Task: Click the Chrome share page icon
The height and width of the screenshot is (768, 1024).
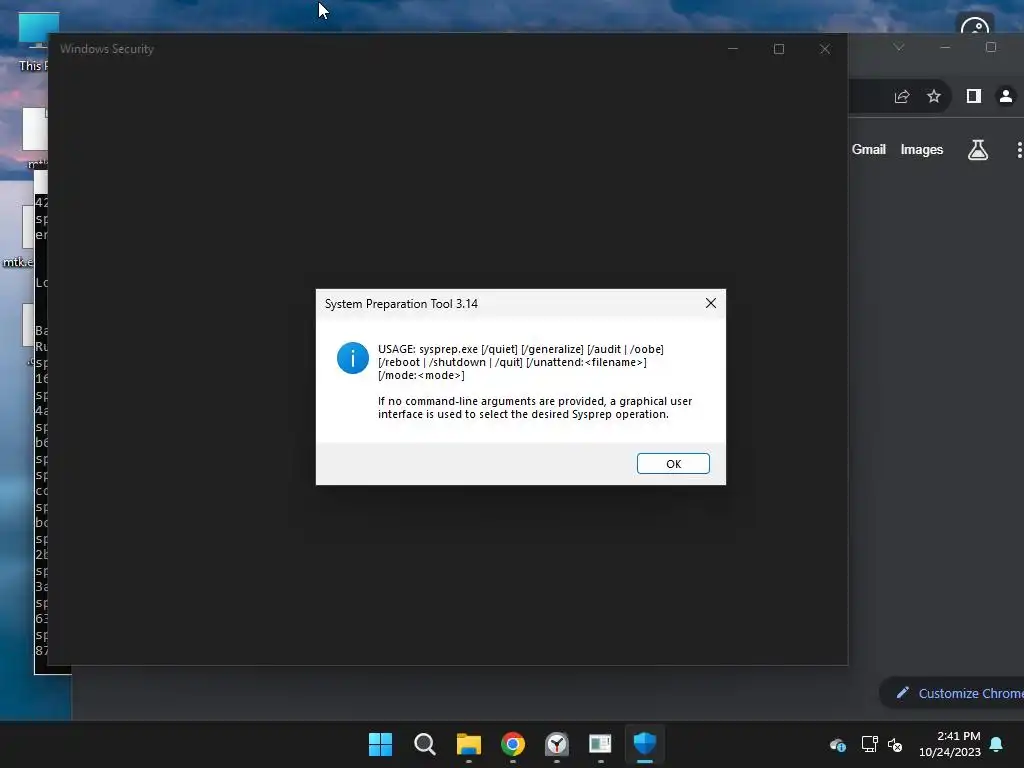Action: click(902, 97)
